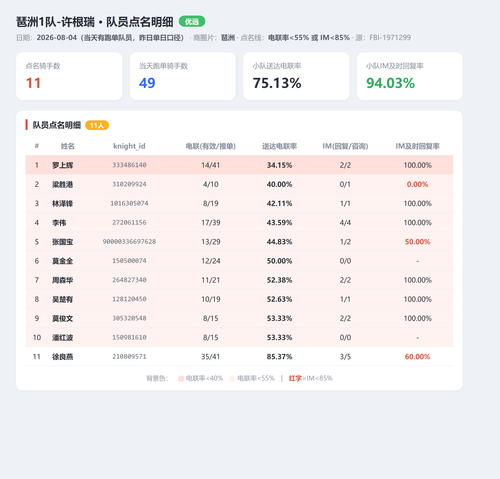
Task: Click the 42.11% call rate cell
Action: point(279,203)
